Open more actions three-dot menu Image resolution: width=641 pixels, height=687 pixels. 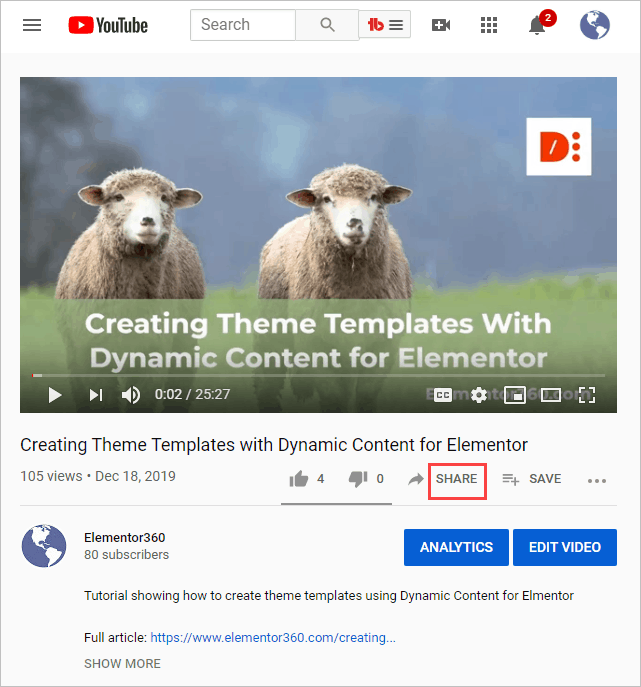(597, 481)
